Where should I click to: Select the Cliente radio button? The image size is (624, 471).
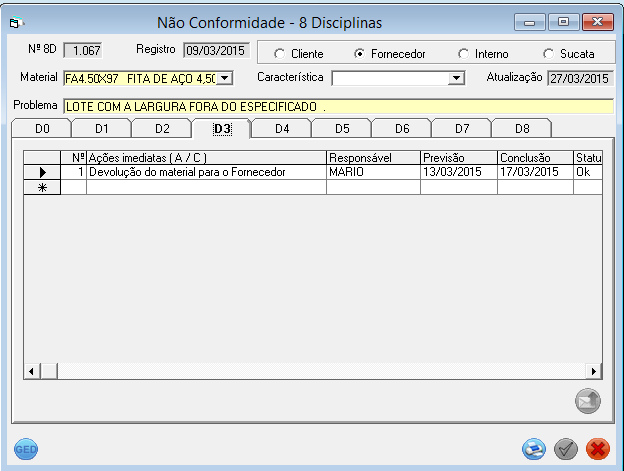tap(278, 54)
